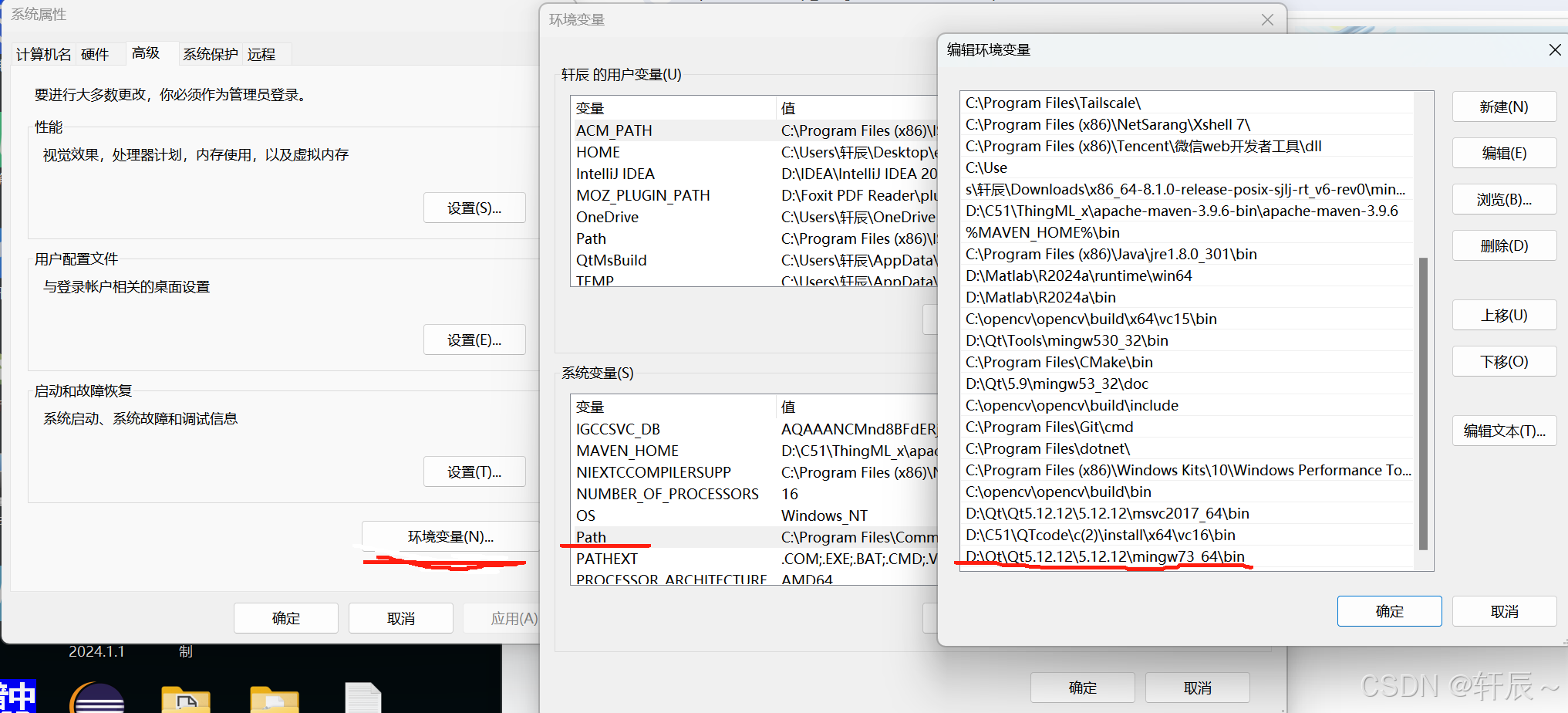Select Path in the user variables list
The width and height of the screenshot is (1568, 713).
pyautogui.click(x=754, y=238)
